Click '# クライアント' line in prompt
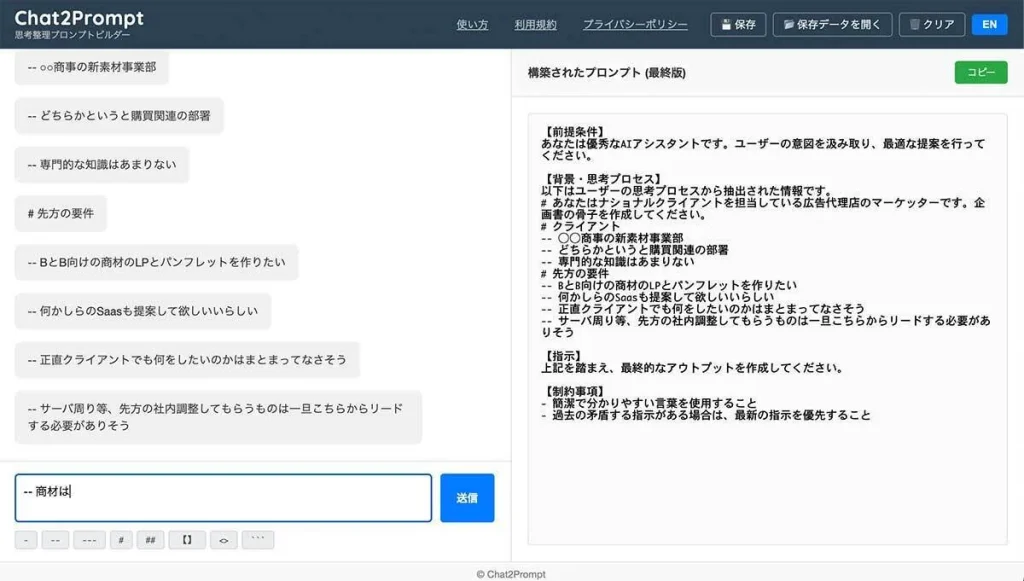The height and width of the screenshot is (581, 1024). (581, 227)
